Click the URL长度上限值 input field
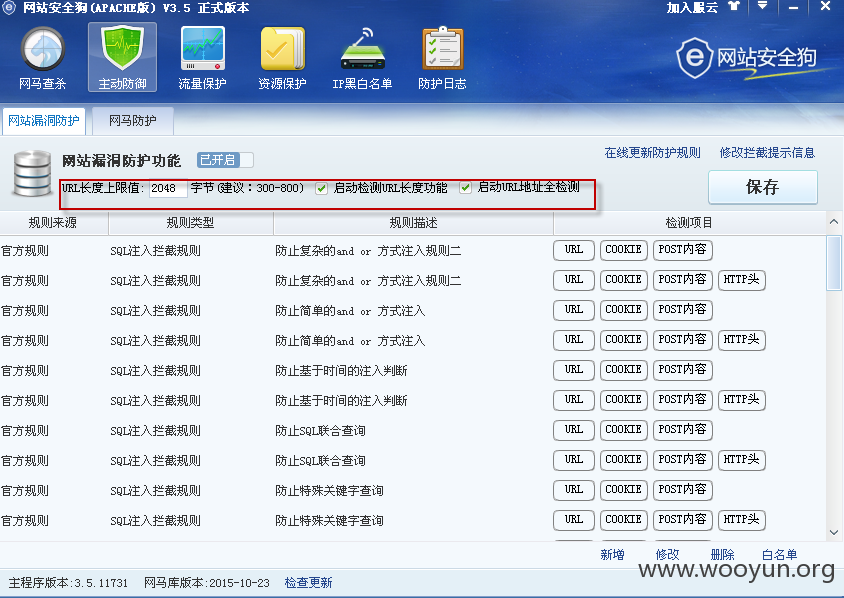 168,188
